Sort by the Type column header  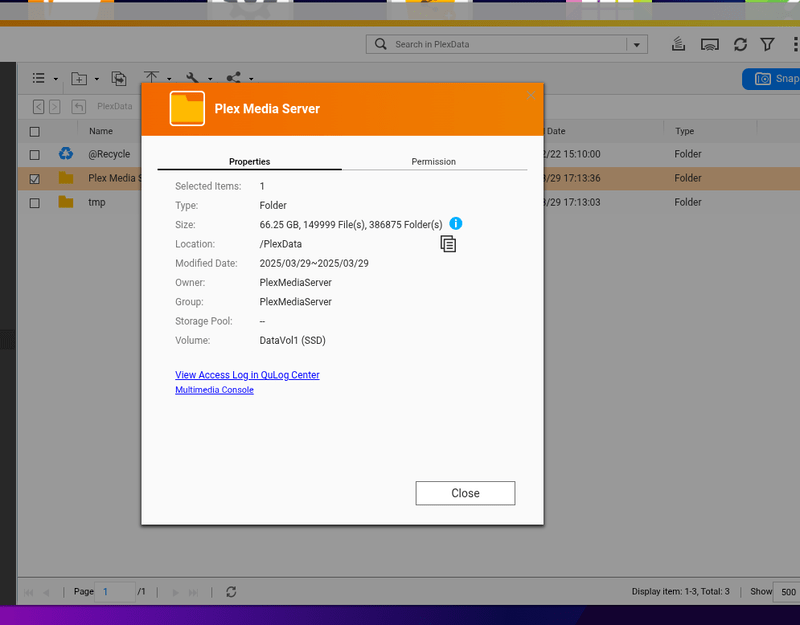coord(684,131)
